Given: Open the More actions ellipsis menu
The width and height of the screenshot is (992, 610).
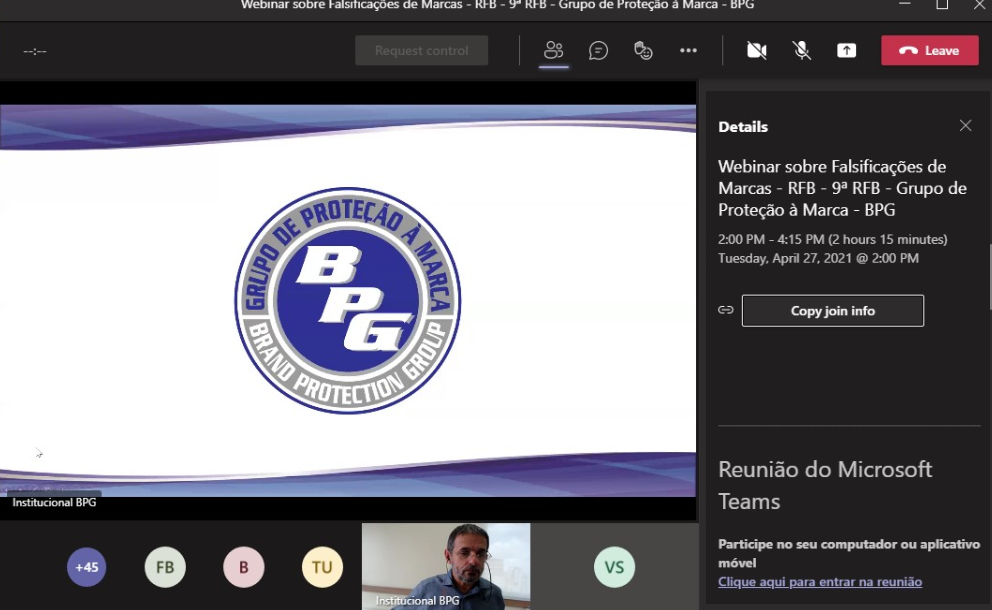Looking at the screenshot, I should click(x=688, y=51).
